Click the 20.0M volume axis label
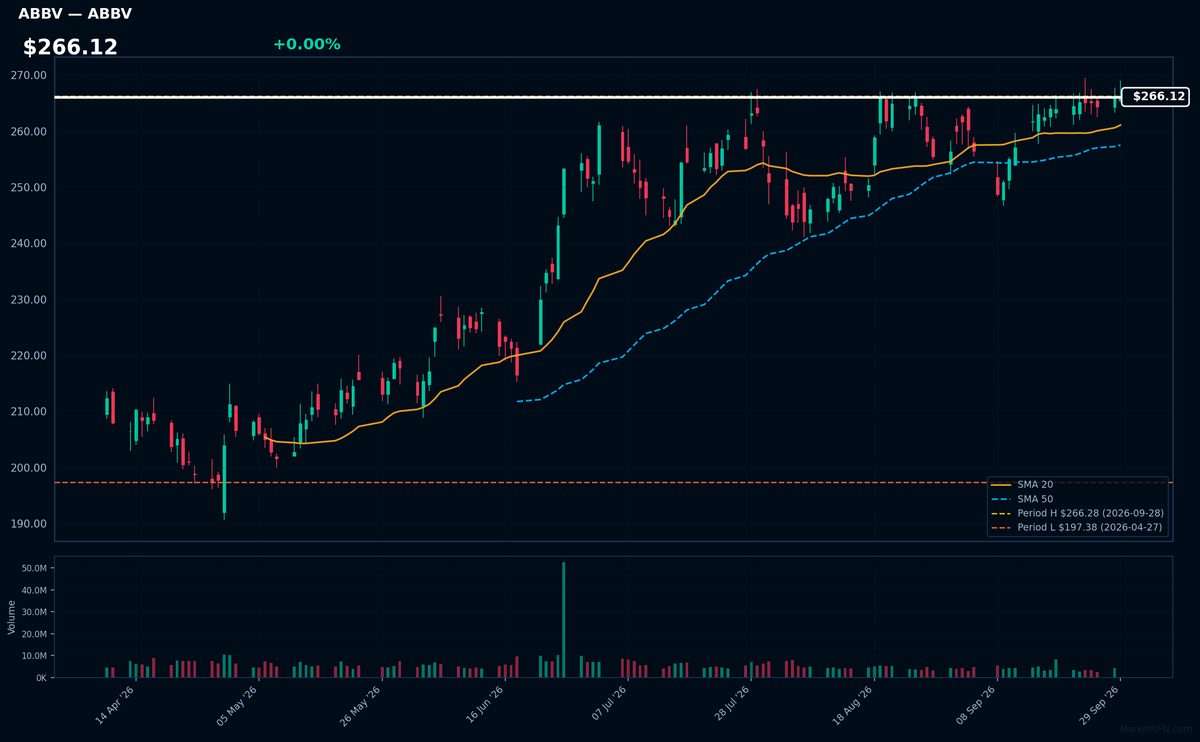This screenshot has width=1200, height=742. click(x=35, y=634)
